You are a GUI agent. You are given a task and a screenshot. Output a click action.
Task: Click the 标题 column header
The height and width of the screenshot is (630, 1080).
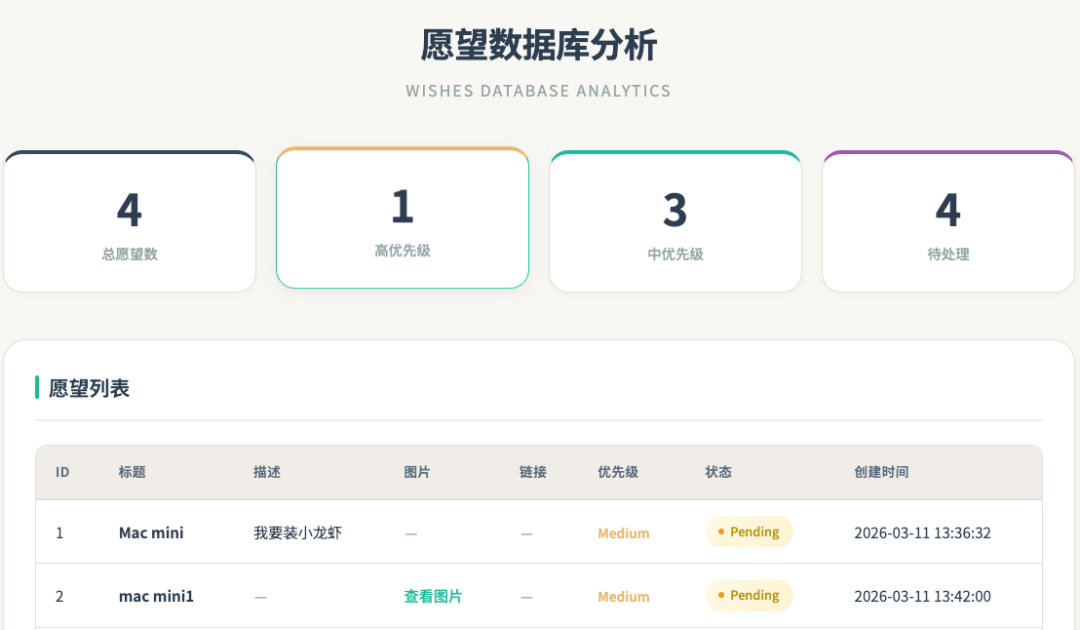pyautogui.click(x=132, y=472)
